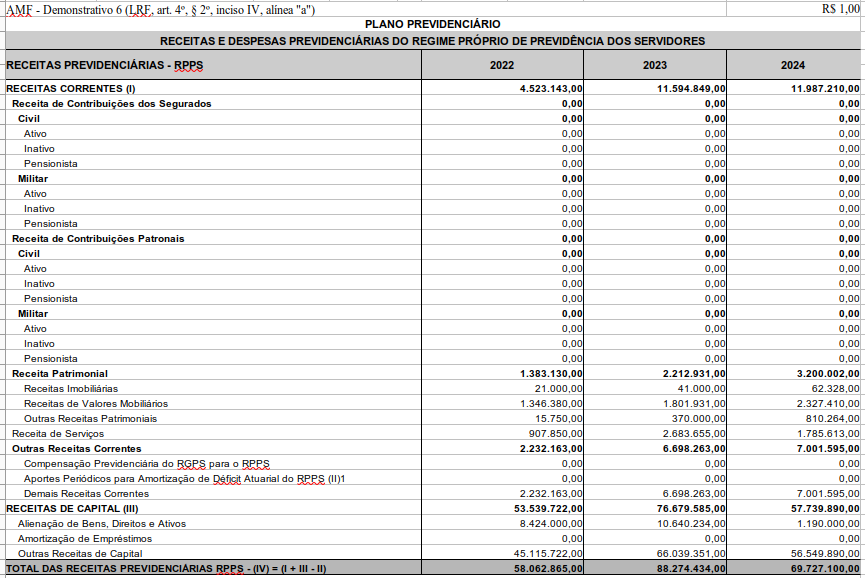Select the Receita de Contribuições dos Segurados label
The height and width of the screenshot is (578, 865).
111,104
